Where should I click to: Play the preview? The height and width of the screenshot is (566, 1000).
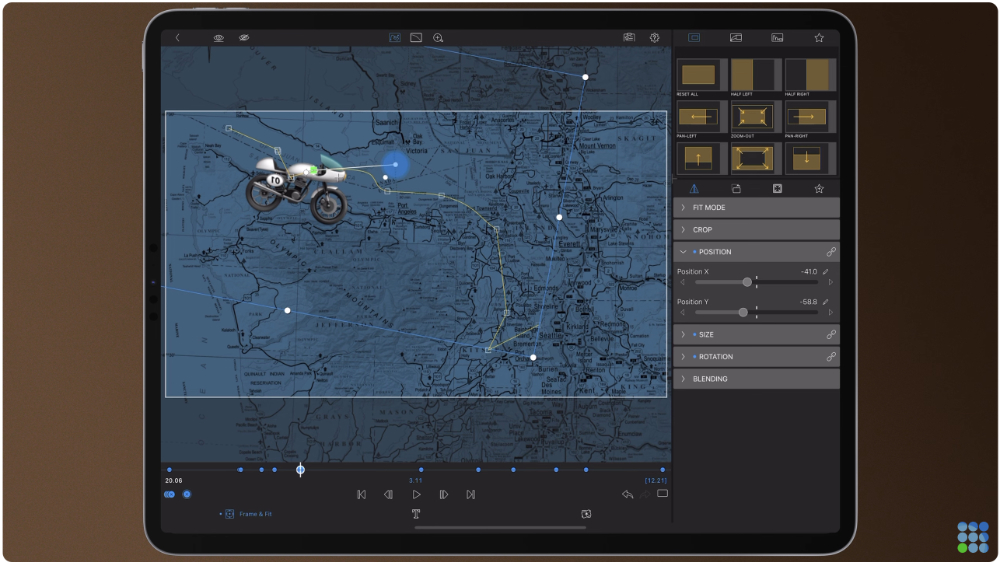(416, 495)
